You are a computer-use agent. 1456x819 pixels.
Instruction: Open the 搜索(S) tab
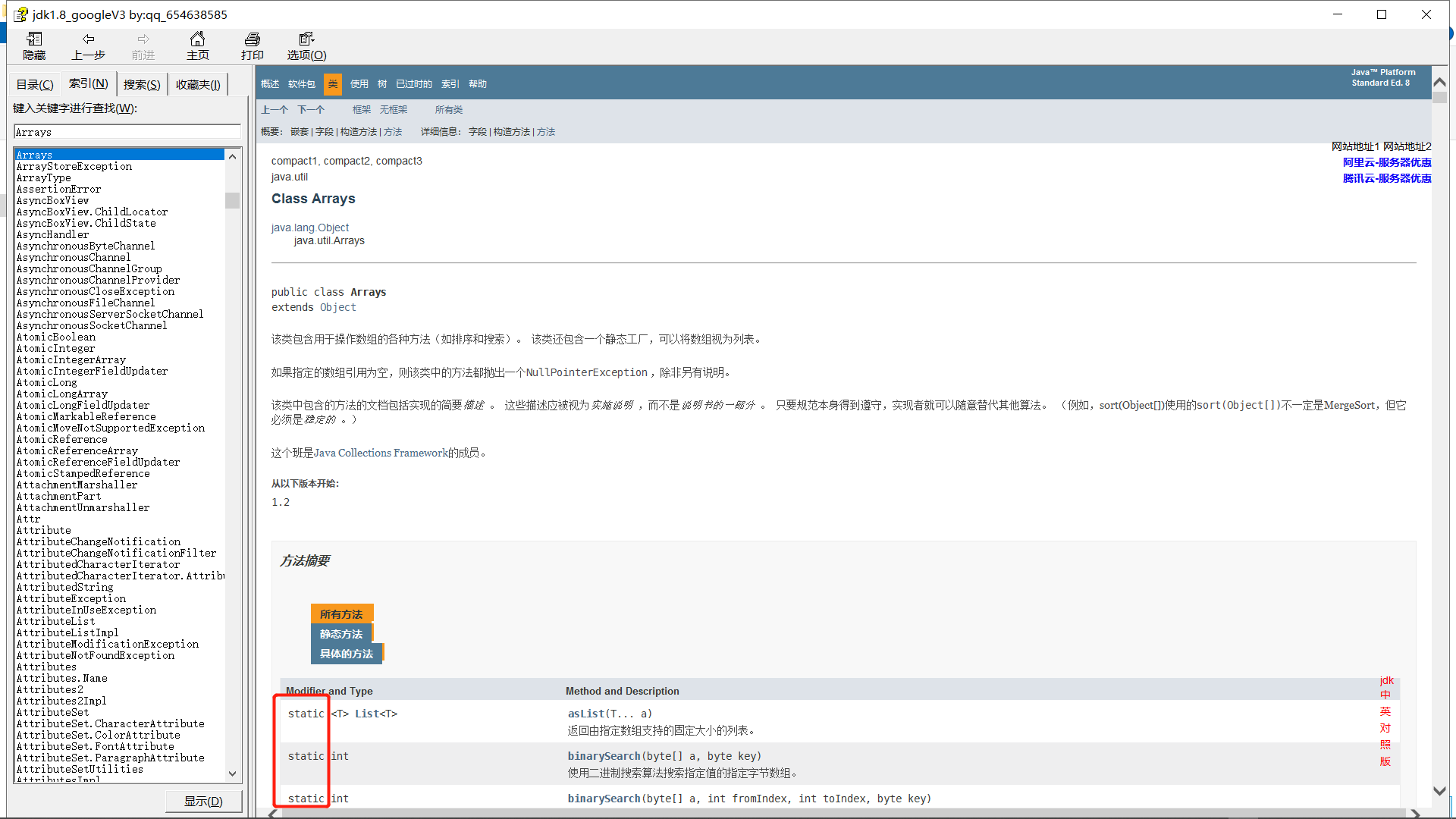[142, 84]
